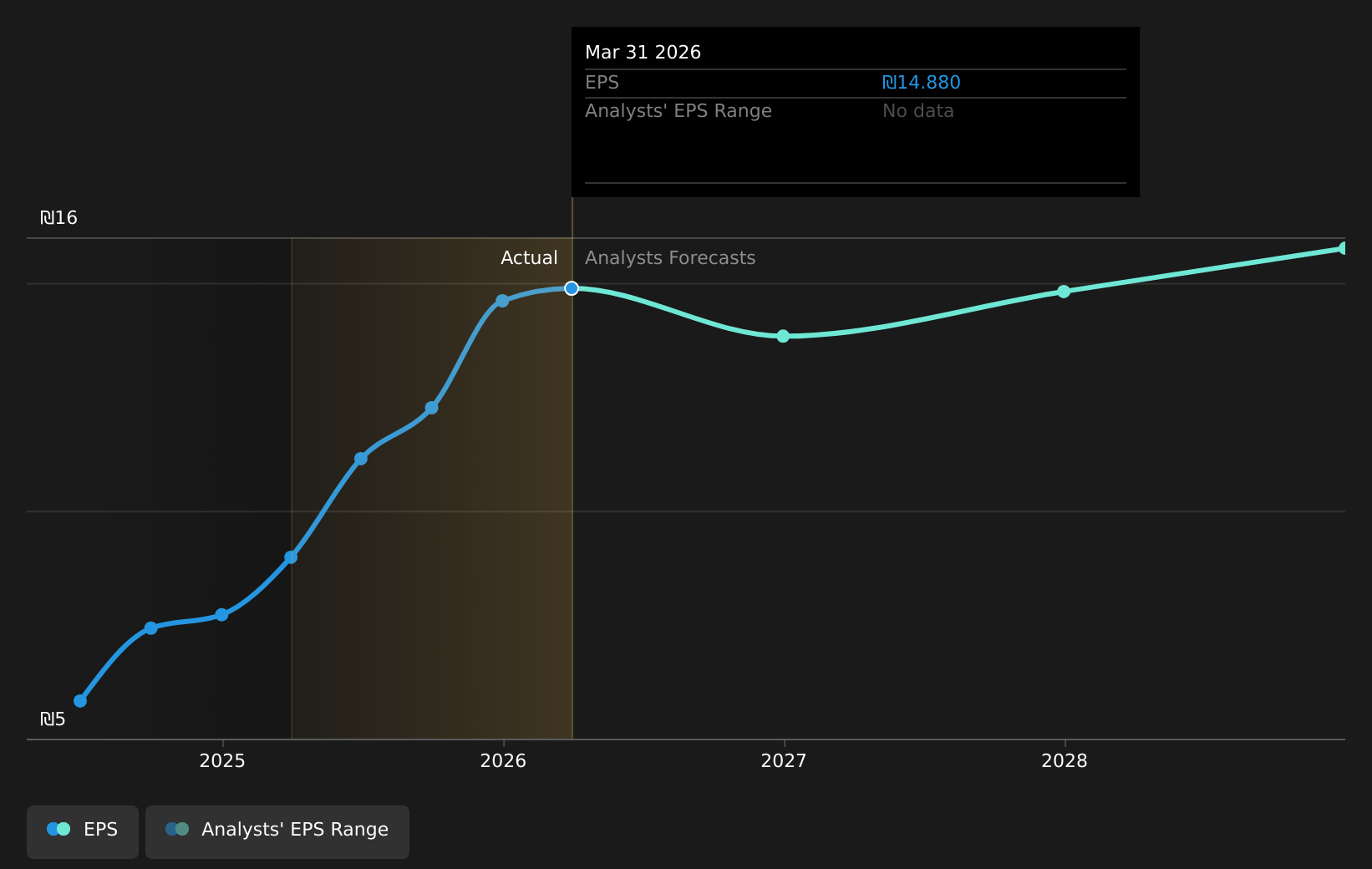This screenshot has height=869, width=1372.
Task: Click the 2026 x-axis label
Action: click(503, 760)
